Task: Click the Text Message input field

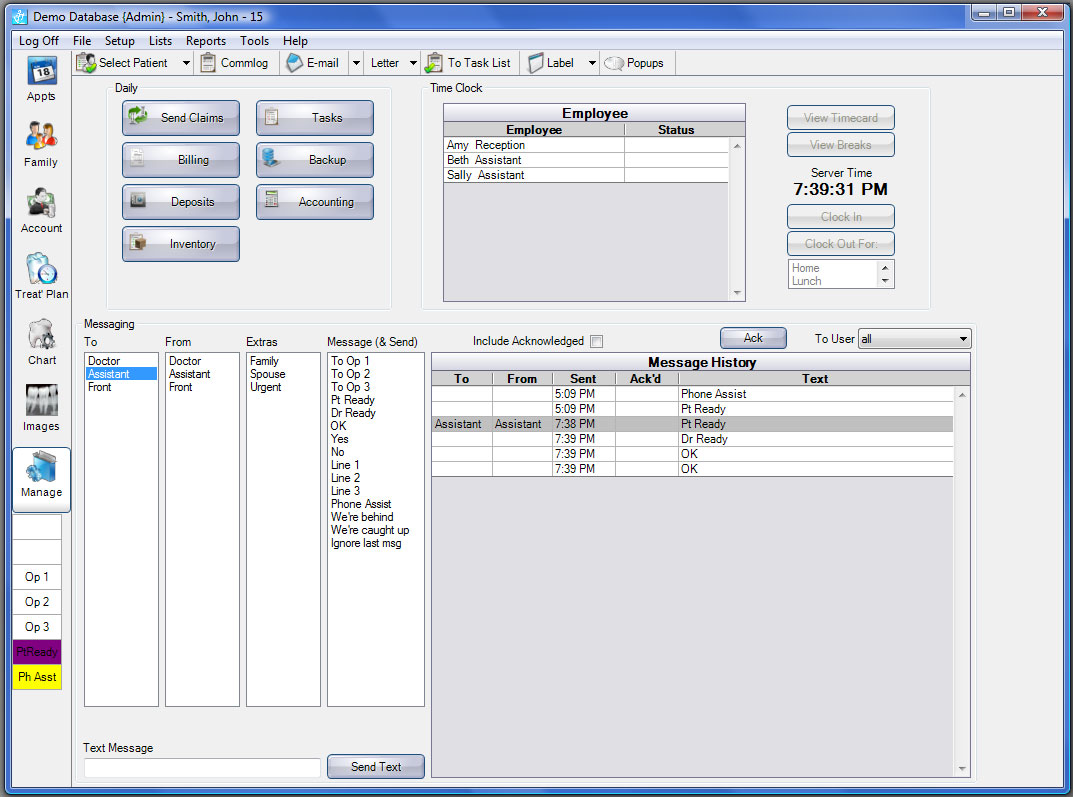Action: coord(202,767)
